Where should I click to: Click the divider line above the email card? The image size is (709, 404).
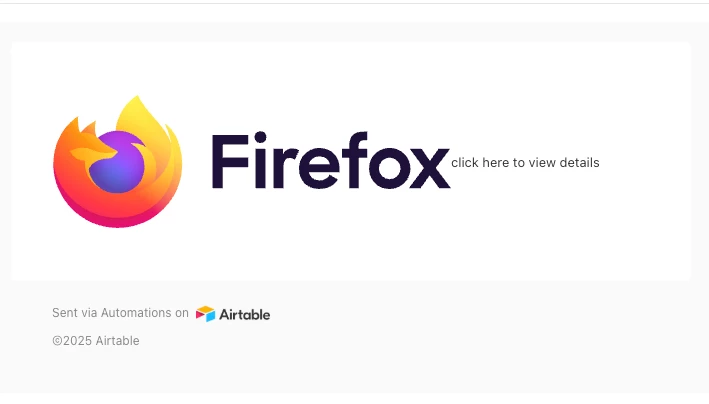click(354, 3)
